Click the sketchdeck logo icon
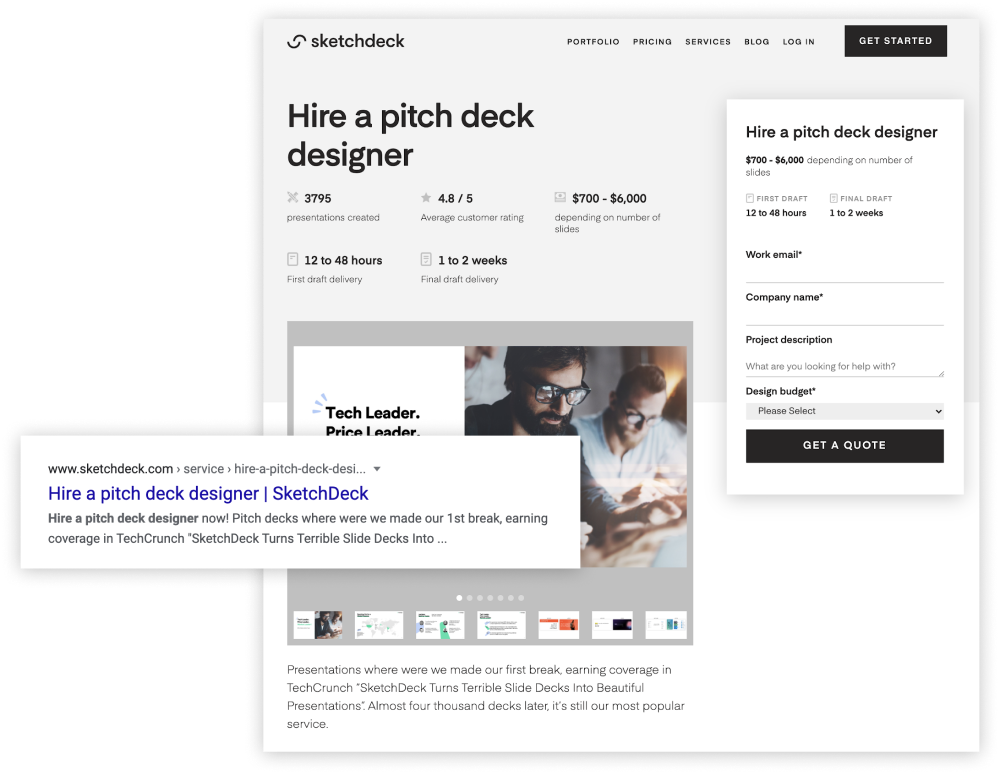1000x774 pixels. pyautogui.click(x=297, y=41)
